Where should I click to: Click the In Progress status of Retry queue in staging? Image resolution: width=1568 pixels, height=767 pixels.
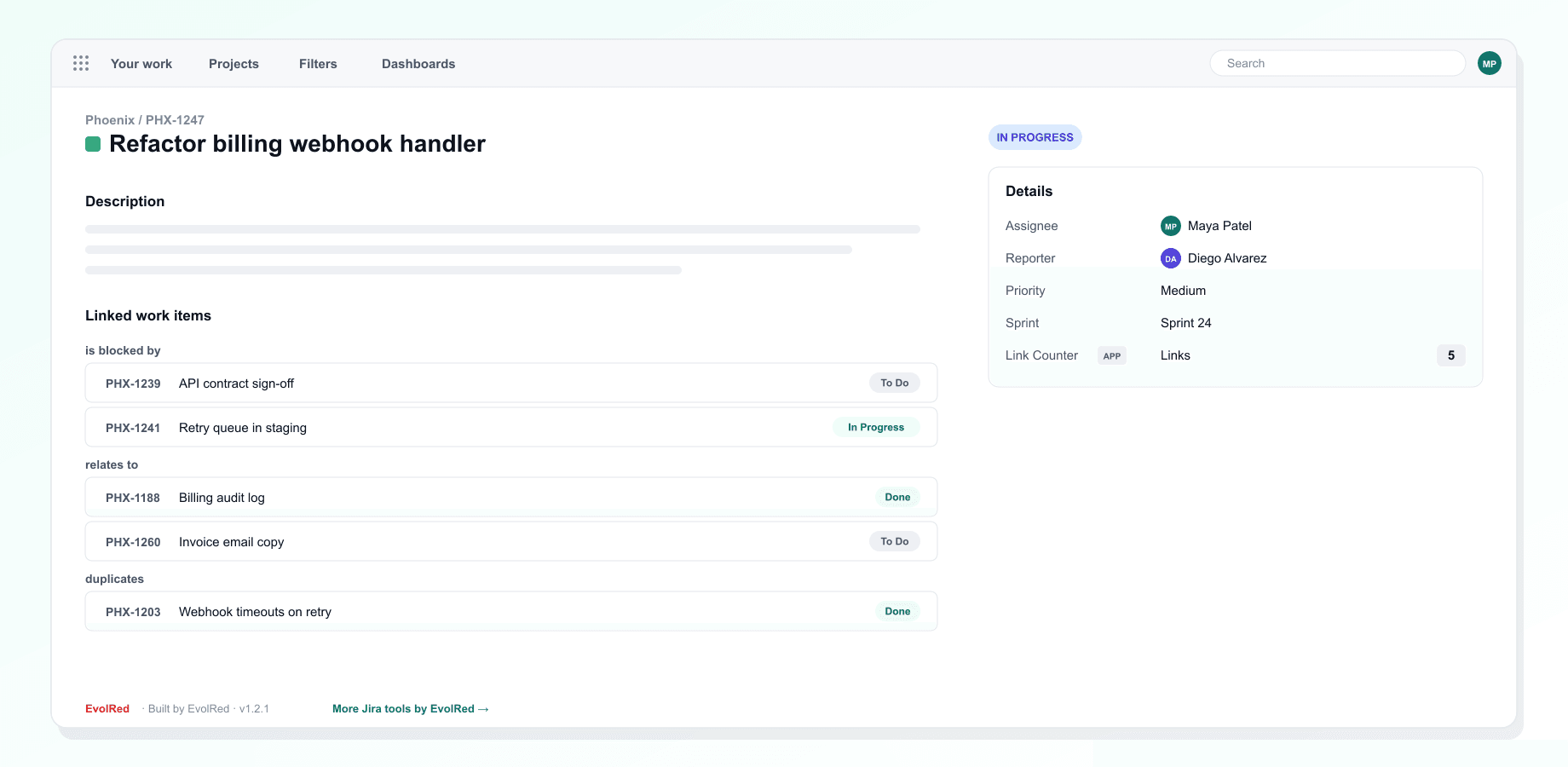coord(876,427)
